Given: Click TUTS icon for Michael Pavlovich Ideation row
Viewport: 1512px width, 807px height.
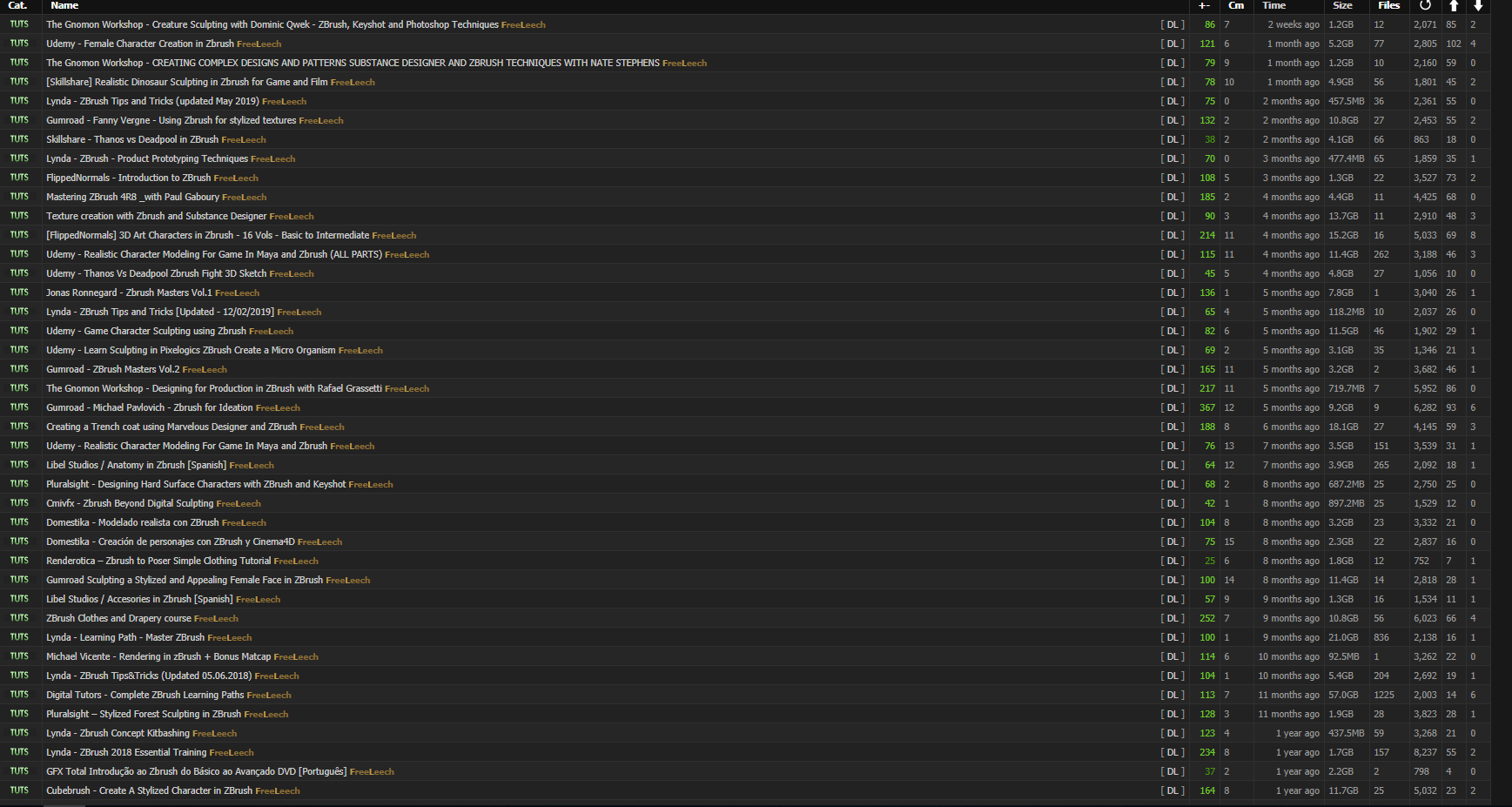Looking at the screenshot, I should (x=19, y=407).
